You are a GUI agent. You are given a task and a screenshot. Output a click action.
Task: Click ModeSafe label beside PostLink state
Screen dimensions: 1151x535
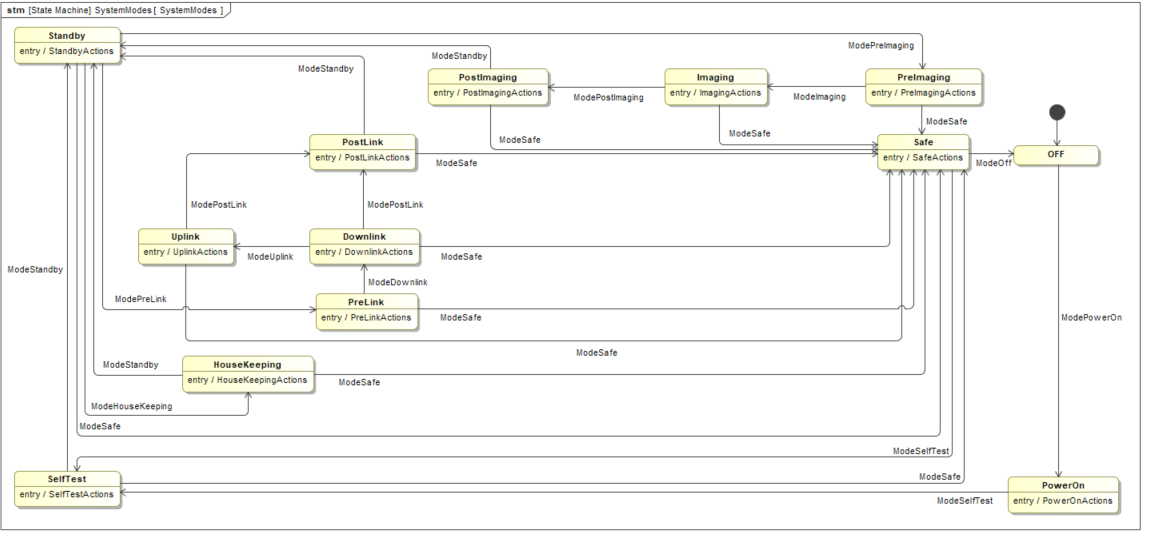click(456, 164)
